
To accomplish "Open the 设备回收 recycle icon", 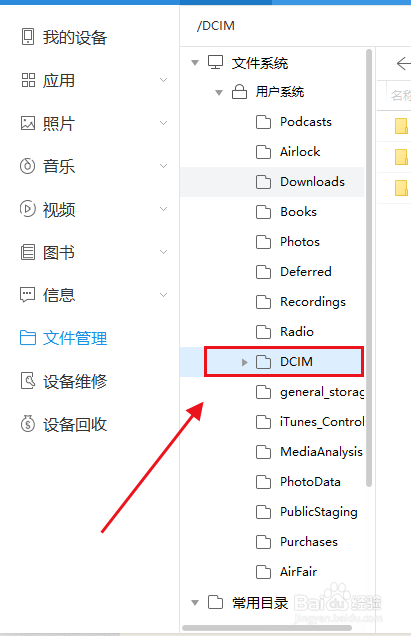I will [x=28, y=424].
